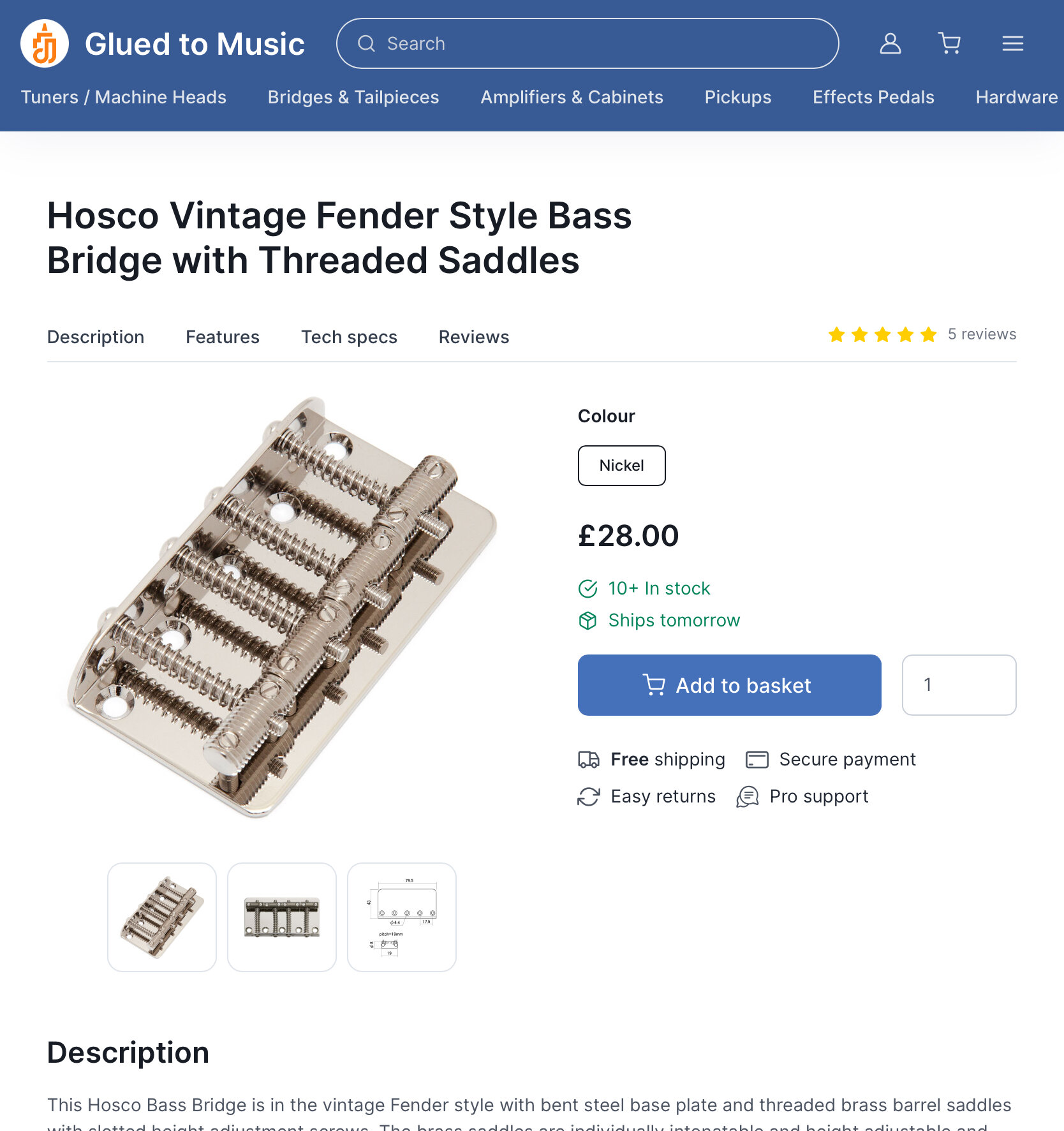Viewport: 1064px width, 1131px height.
Task: Open the Reviews tab
Action: point(473,337)
